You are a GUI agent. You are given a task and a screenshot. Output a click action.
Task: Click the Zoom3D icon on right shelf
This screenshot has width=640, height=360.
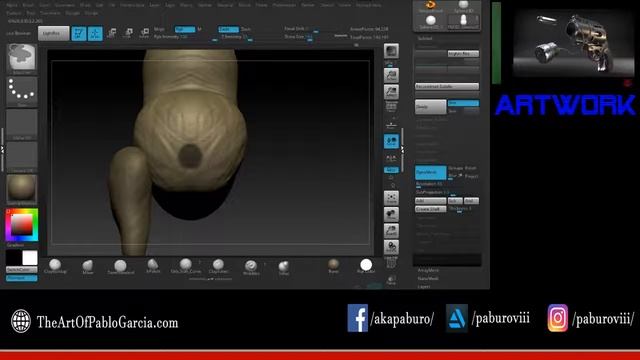pos(391,231)
